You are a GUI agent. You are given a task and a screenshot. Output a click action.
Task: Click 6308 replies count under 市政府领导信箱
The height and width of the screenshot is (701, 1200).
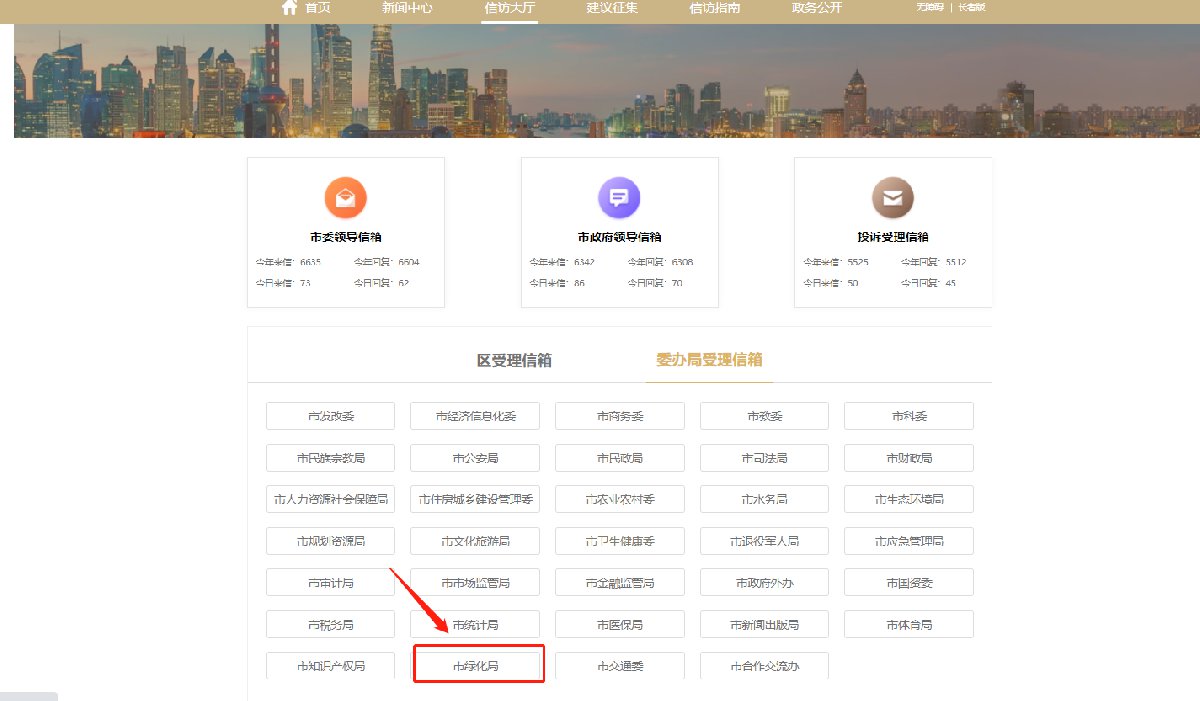coord(683,262)
